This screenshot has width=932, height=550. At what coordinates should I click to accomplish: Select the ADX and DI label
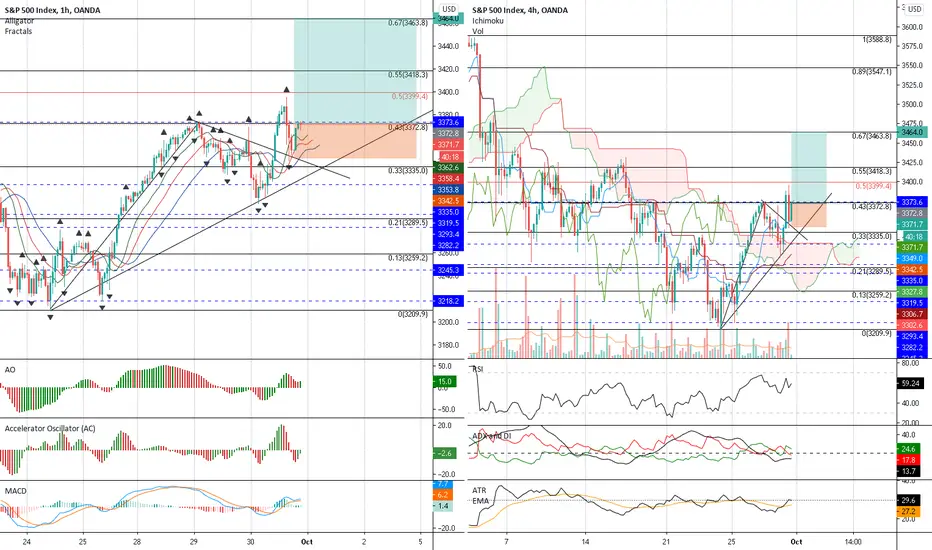point(492,436)
